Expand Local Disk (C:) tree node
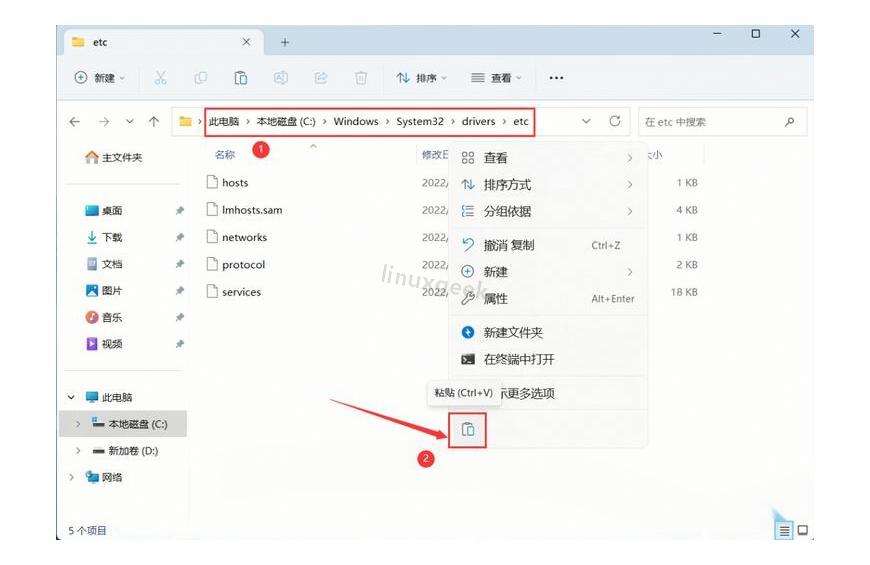Image resolution: width=870 pixels, height=565 pixels. [x=78, y=424]
